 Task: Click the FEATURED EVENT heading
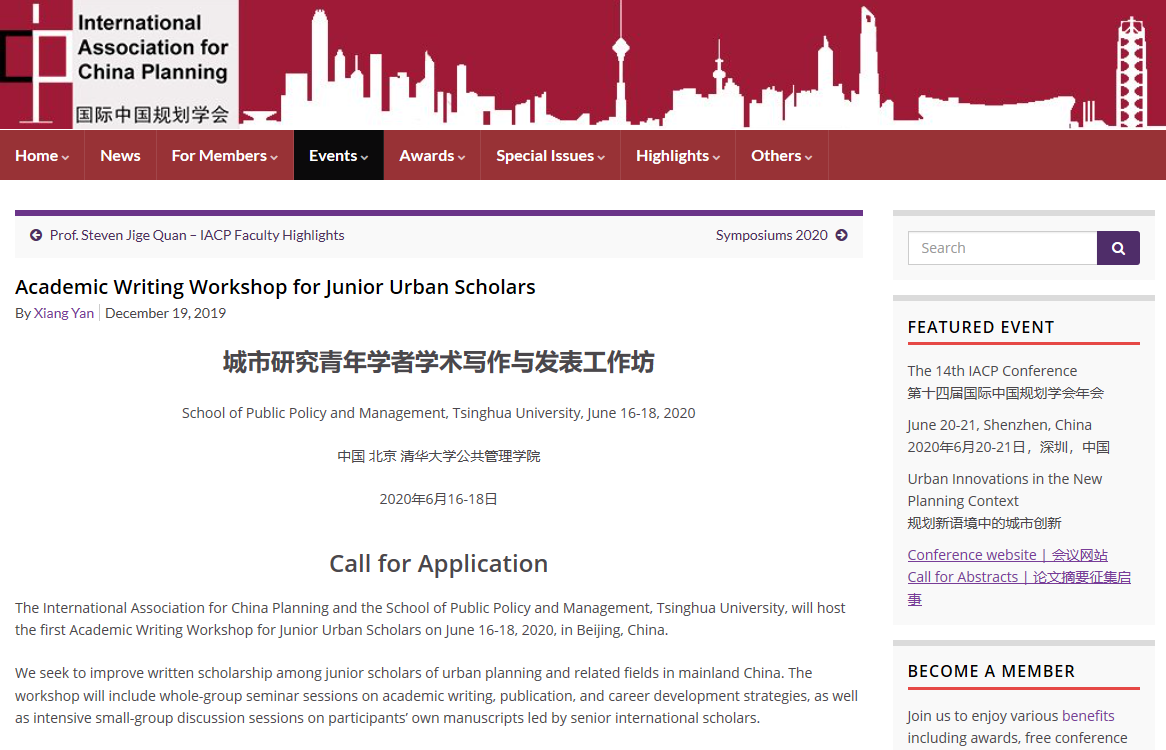[x=981, y=327]
